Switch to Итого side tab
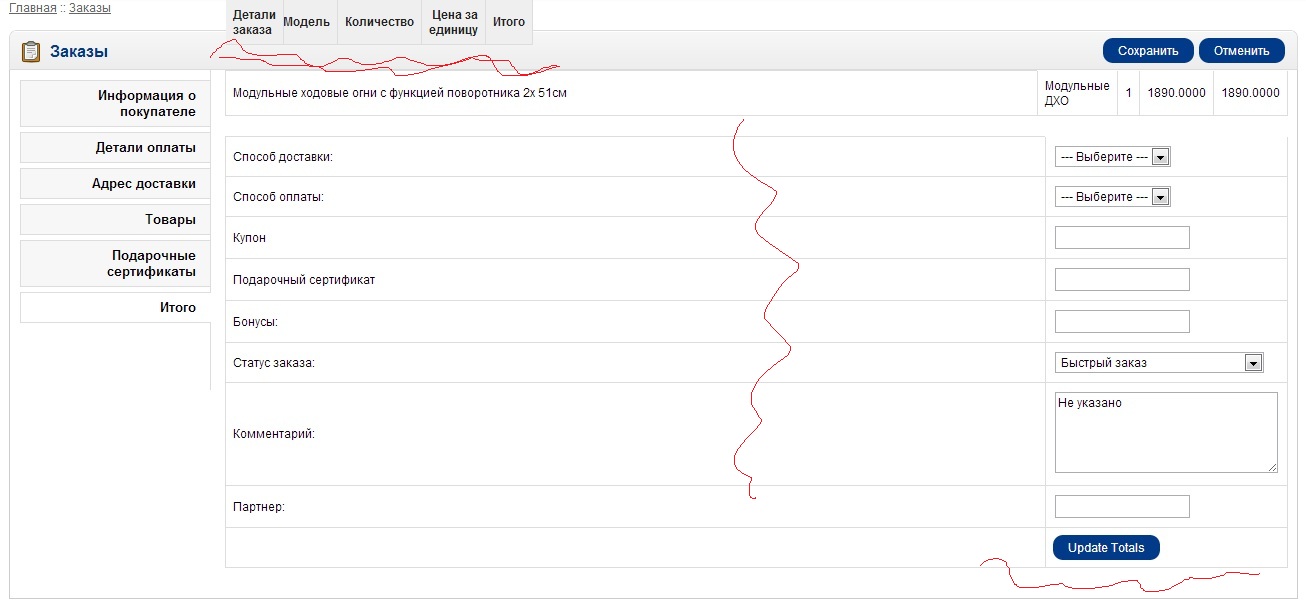This screenshot has width=1306, height=606. (115, 307)
